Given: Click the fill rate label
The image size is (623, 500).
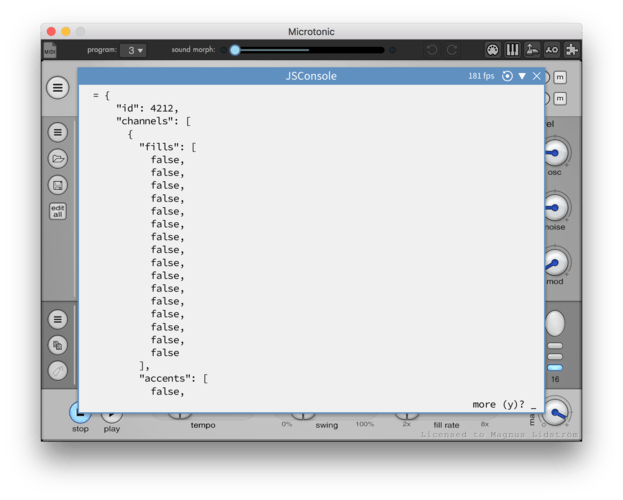Looking at the screenshot, I should coord(446,425).
